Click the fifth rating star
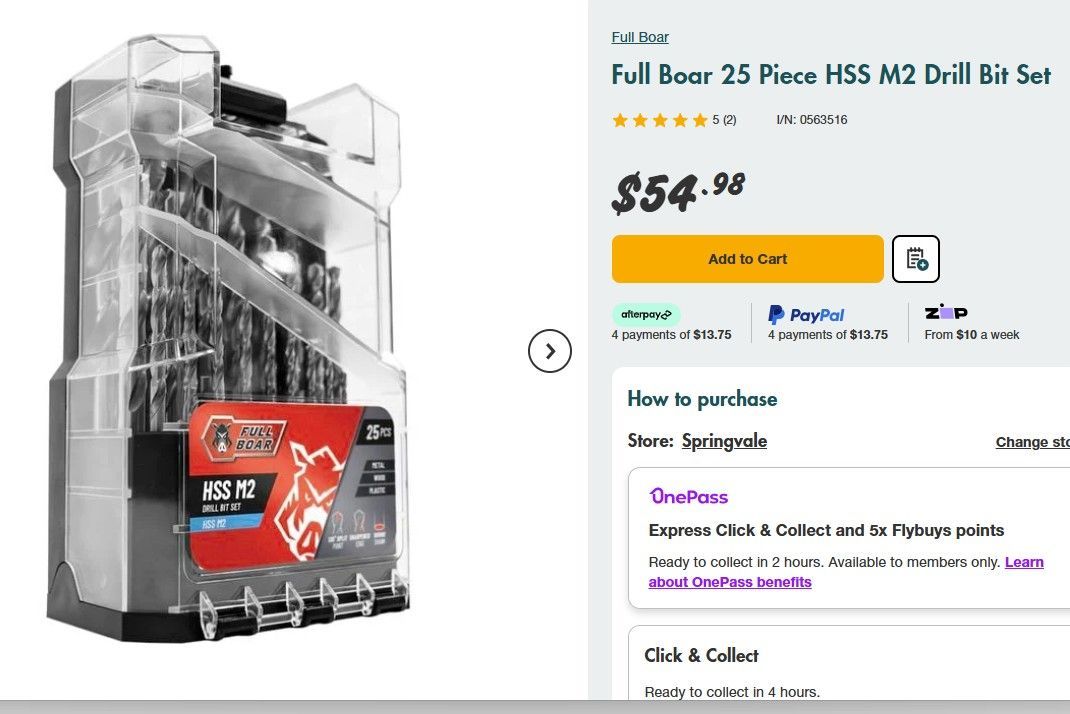Viewport: 1070px width, 714px height. coord(701,120)
